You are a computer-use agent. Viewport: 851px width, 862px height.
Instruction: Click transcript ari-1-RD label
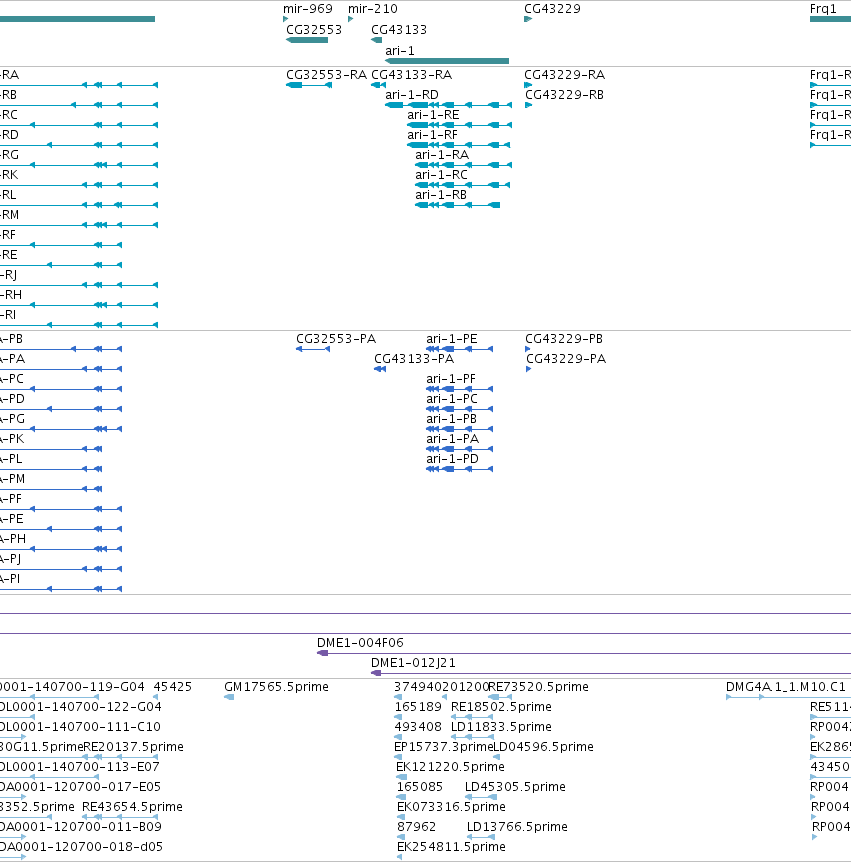(x=412, y=95)
